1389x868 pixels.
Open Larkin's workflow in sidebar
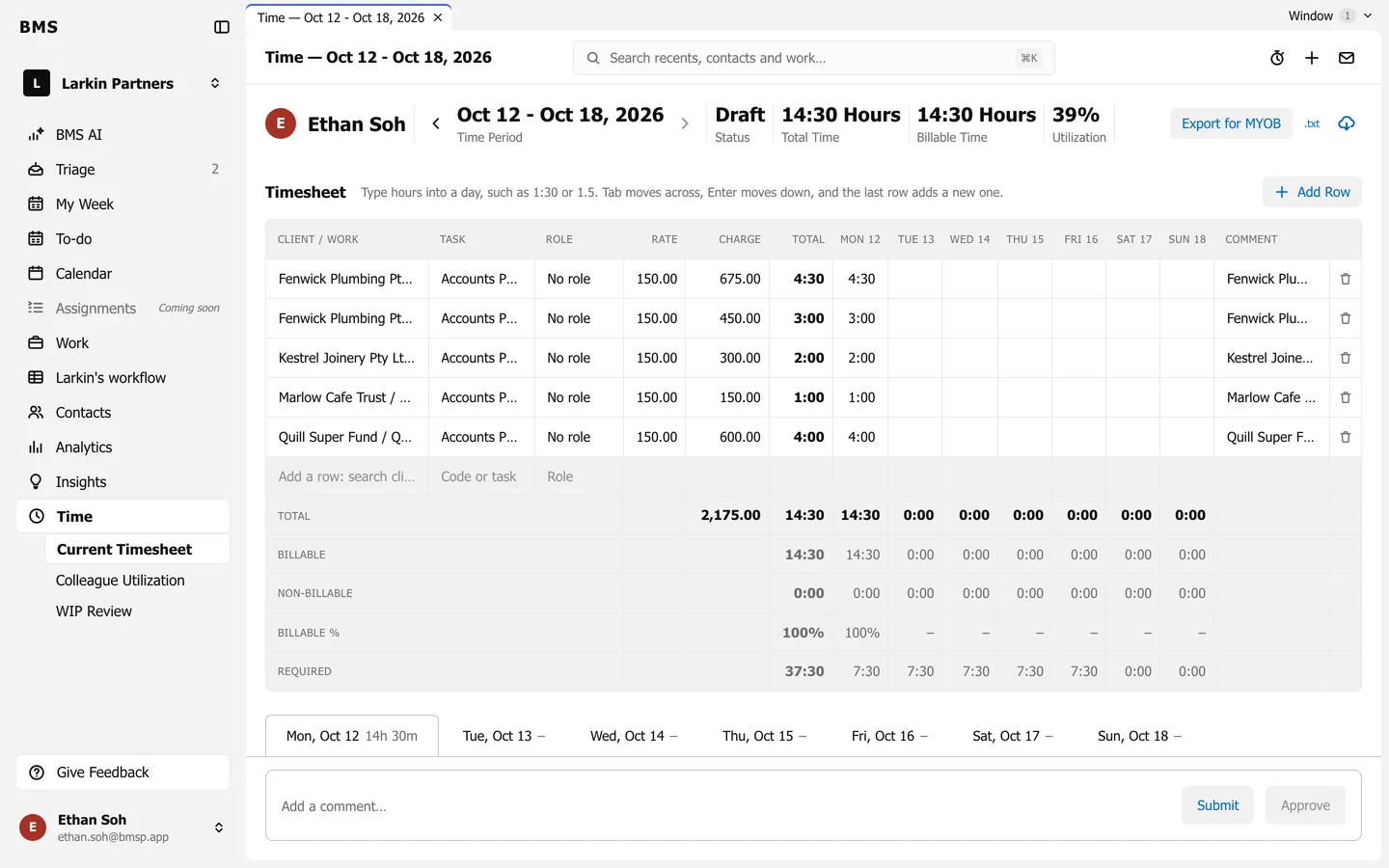pyautogui.click(x=123, y=378)
